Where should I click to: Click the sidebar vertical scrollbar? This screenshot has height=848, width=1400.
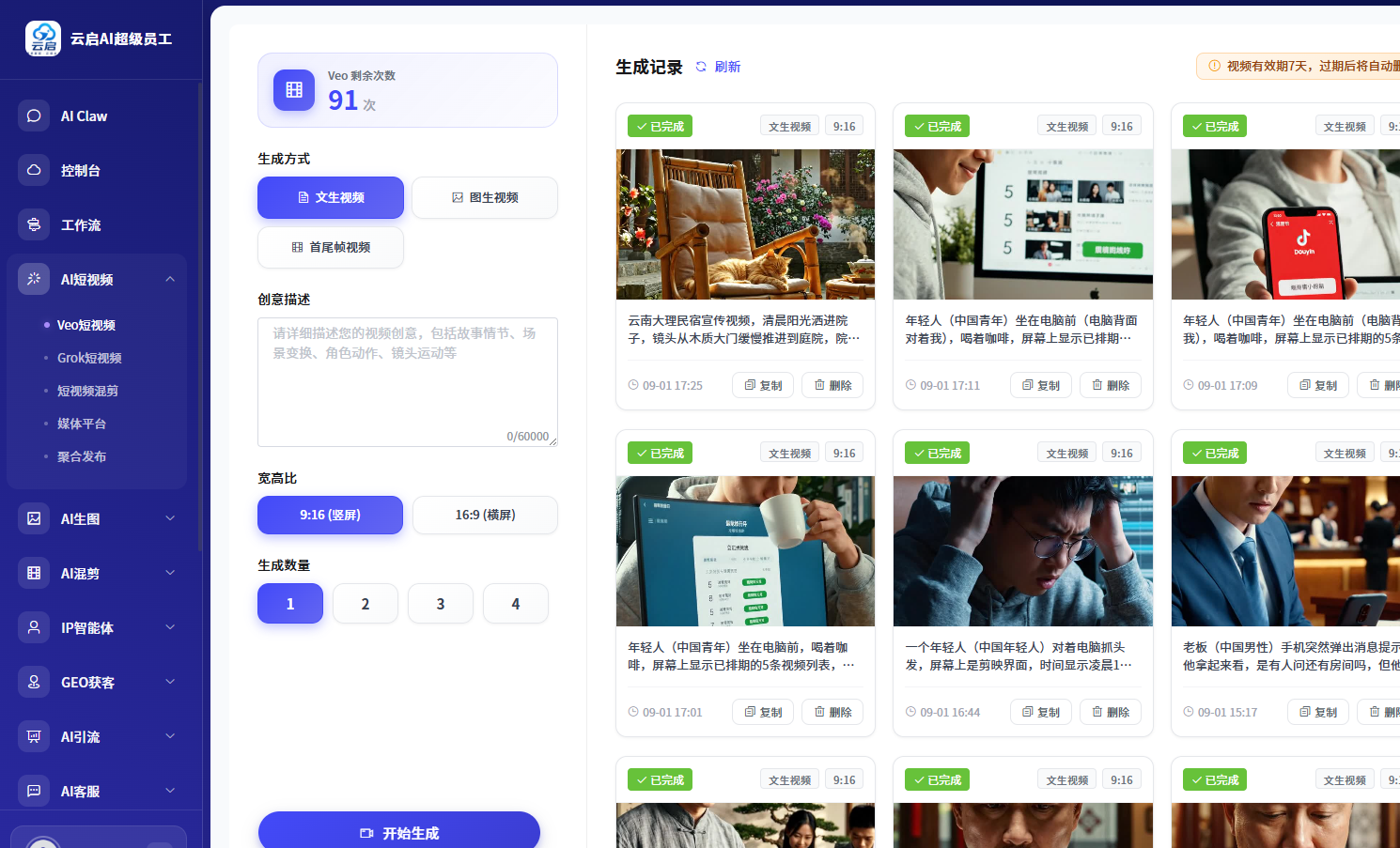tap(200, 316)
